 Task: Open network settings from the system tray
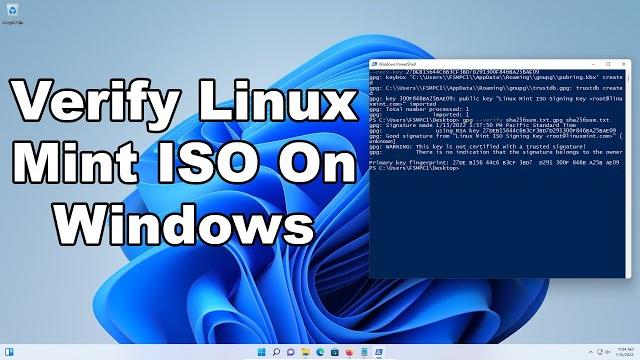[x=600, y=352]
